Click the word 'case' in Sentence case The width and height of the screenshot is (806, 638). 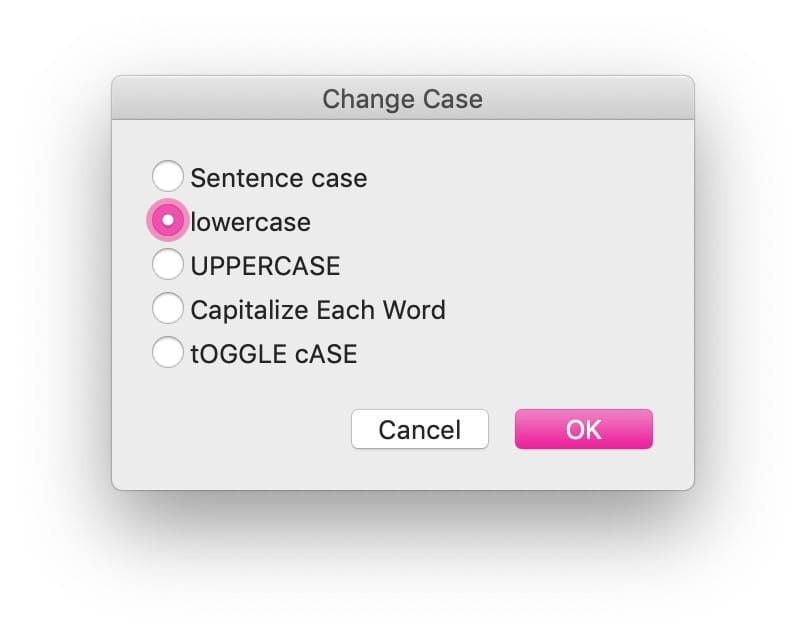tap(339, 178)
